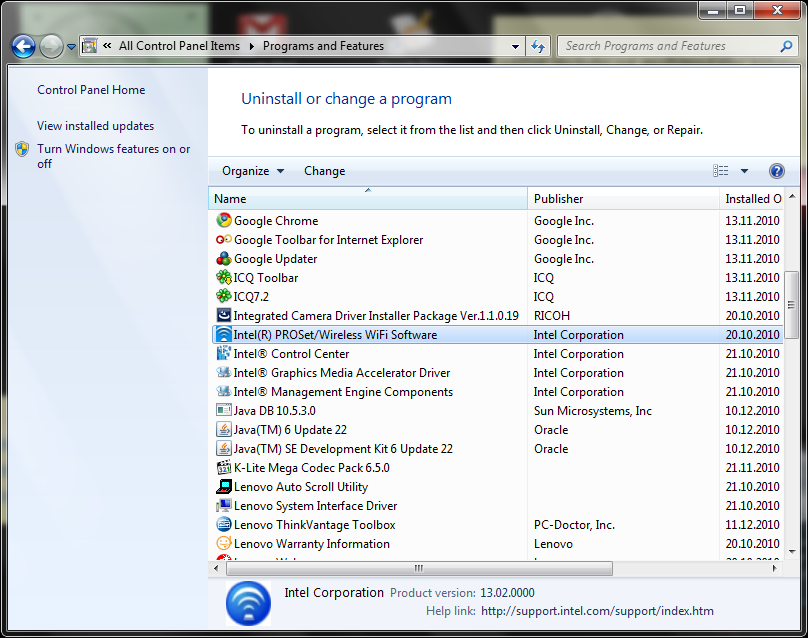
Task: Open the All Control Panel Items breadcrumb
Action: (179, 46)
